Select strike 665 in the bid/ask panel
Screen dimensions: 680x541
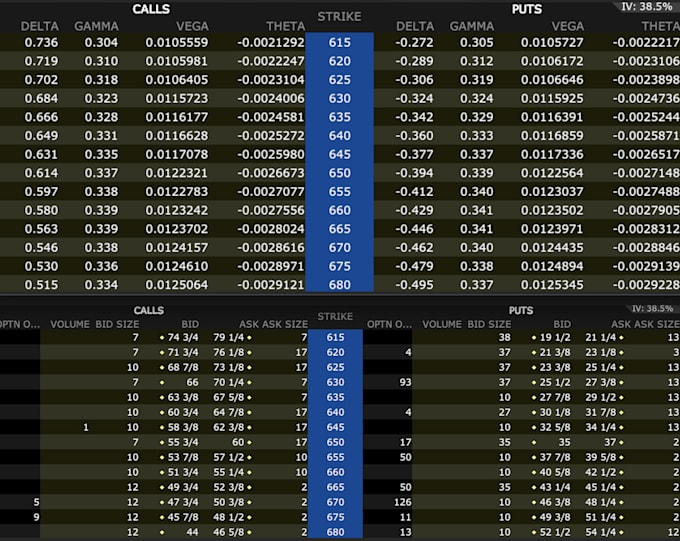pyautogui.click(x=335, y=487)
